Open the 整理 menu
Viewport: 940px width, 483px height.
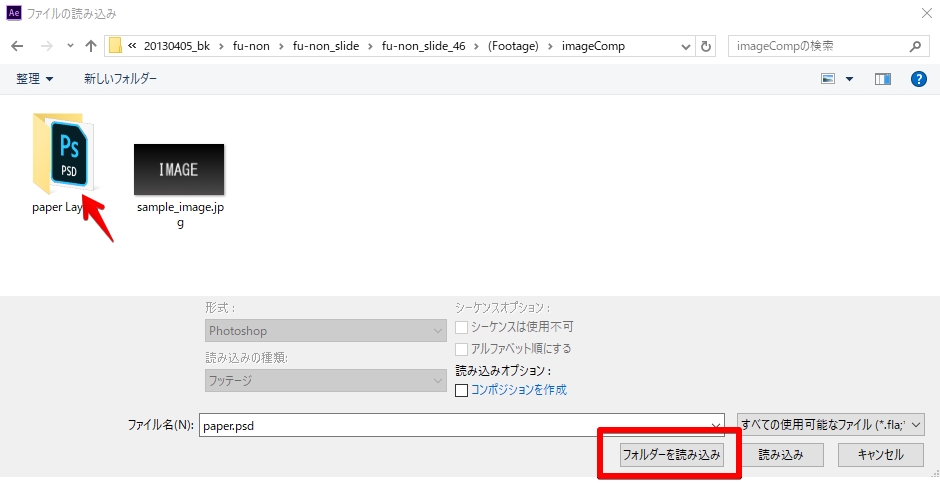(x=35, y=79)
